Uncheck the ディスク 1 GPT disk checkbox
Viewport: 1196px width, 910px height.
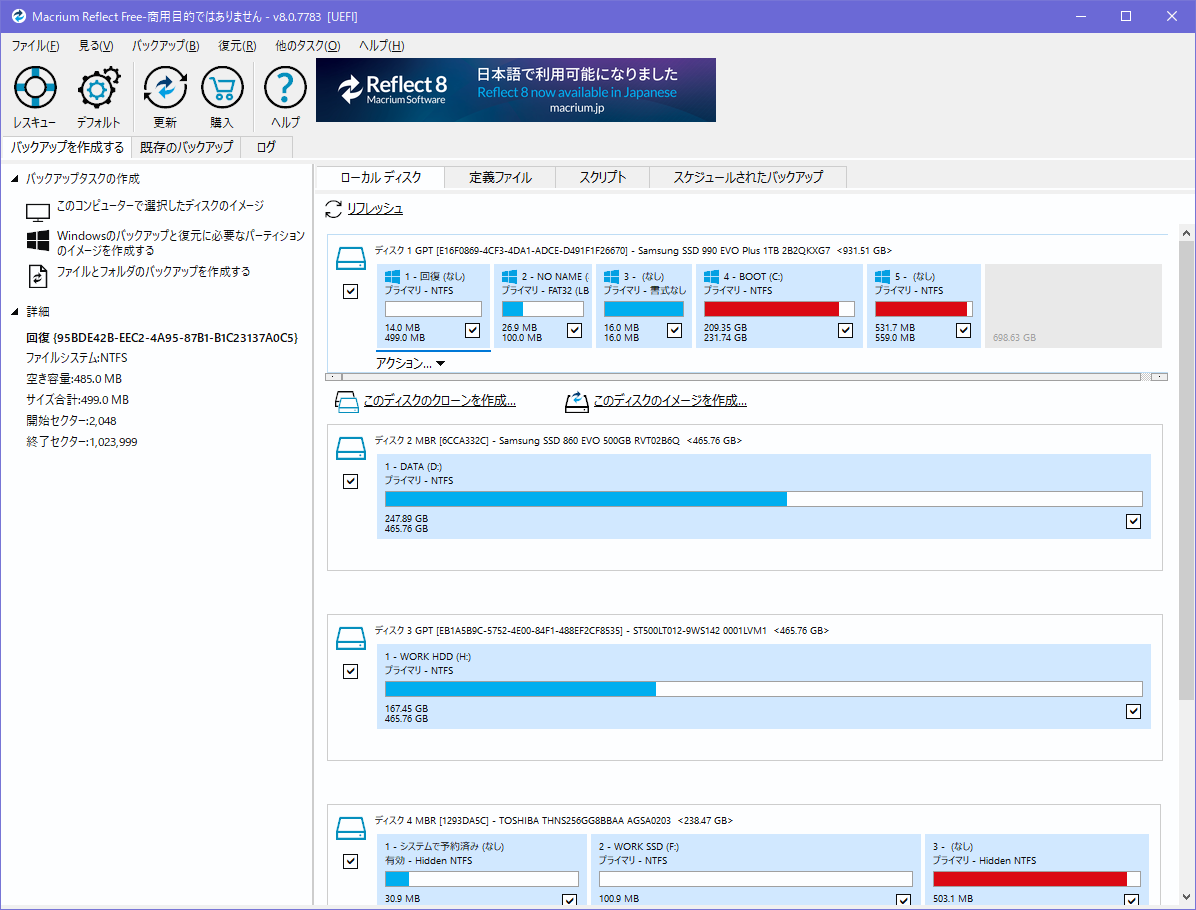pos(350,292)
